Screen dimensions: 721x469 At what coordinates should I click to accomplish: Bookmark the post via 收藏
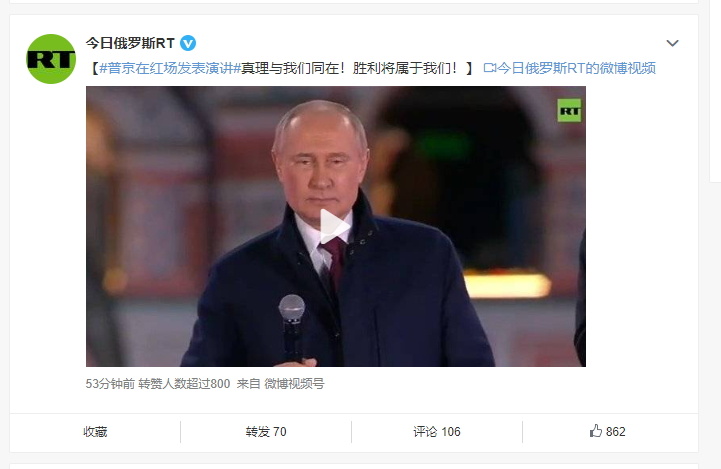coord(95,432)
